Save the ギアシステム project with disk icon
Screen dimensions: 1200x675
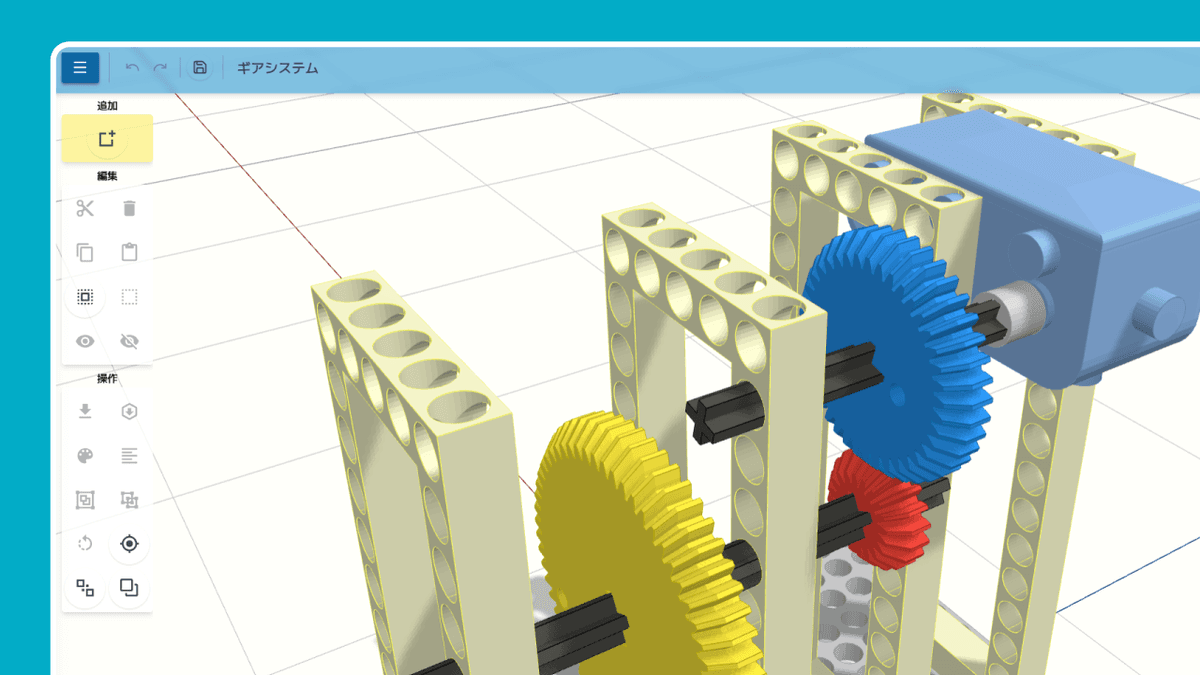[200, 67]
